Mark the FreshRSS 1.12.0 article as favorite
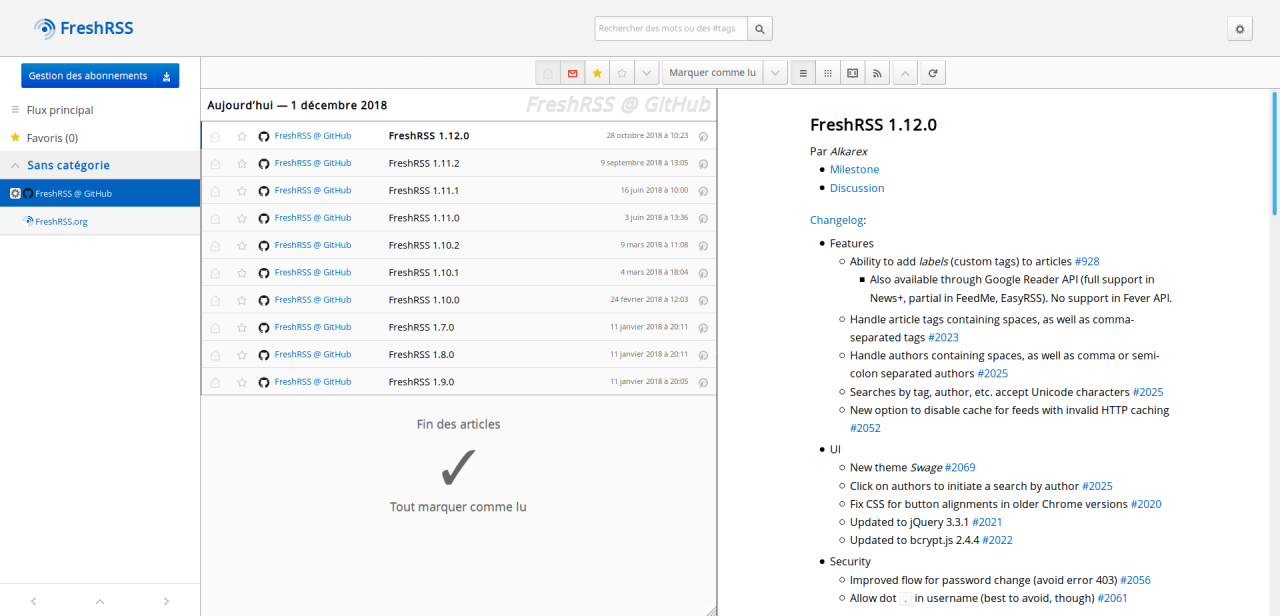 coord(240,135)
